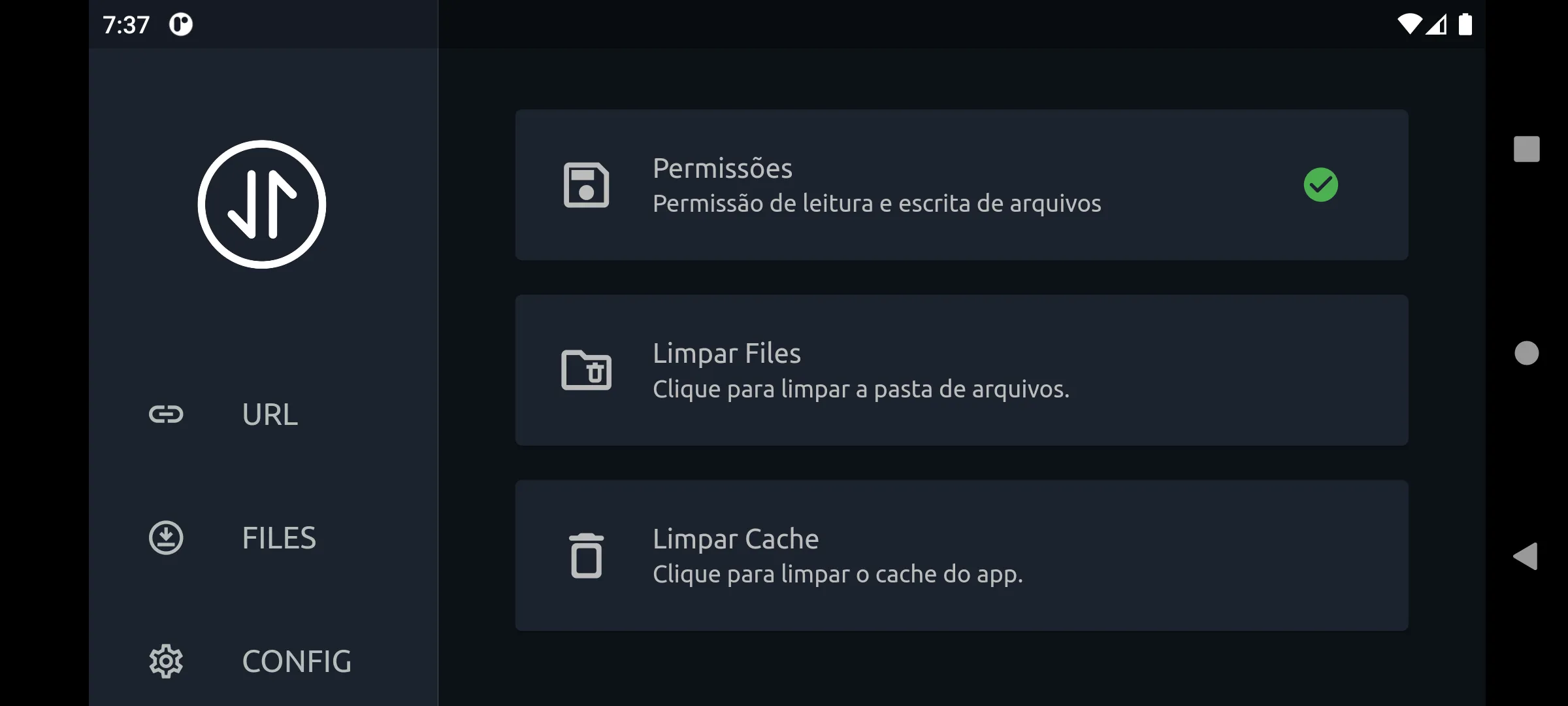This screenshot has width=1568, height=706.
Task: Select the Permissões title text
Action: coord(722,169)
